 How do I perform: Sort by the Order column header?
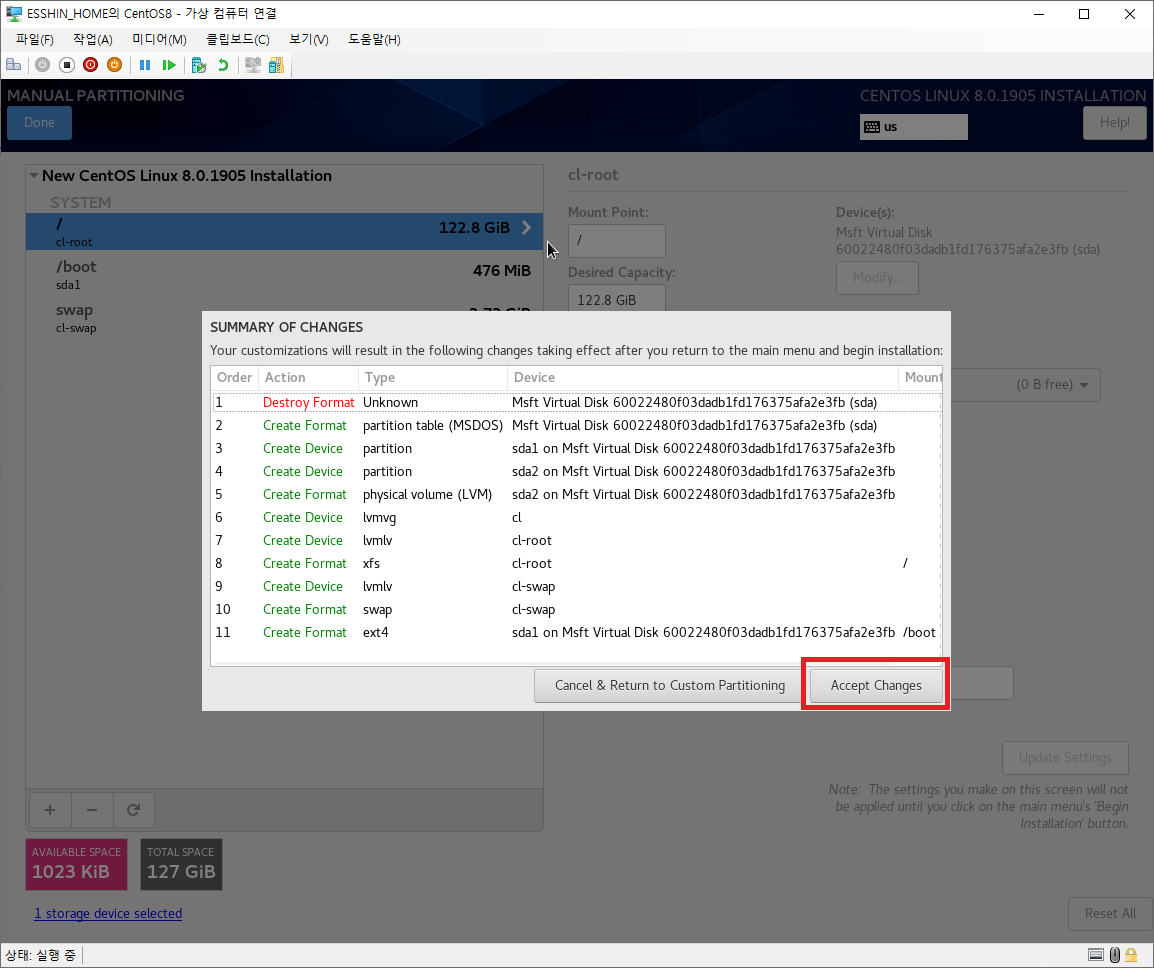click(234, 378)
